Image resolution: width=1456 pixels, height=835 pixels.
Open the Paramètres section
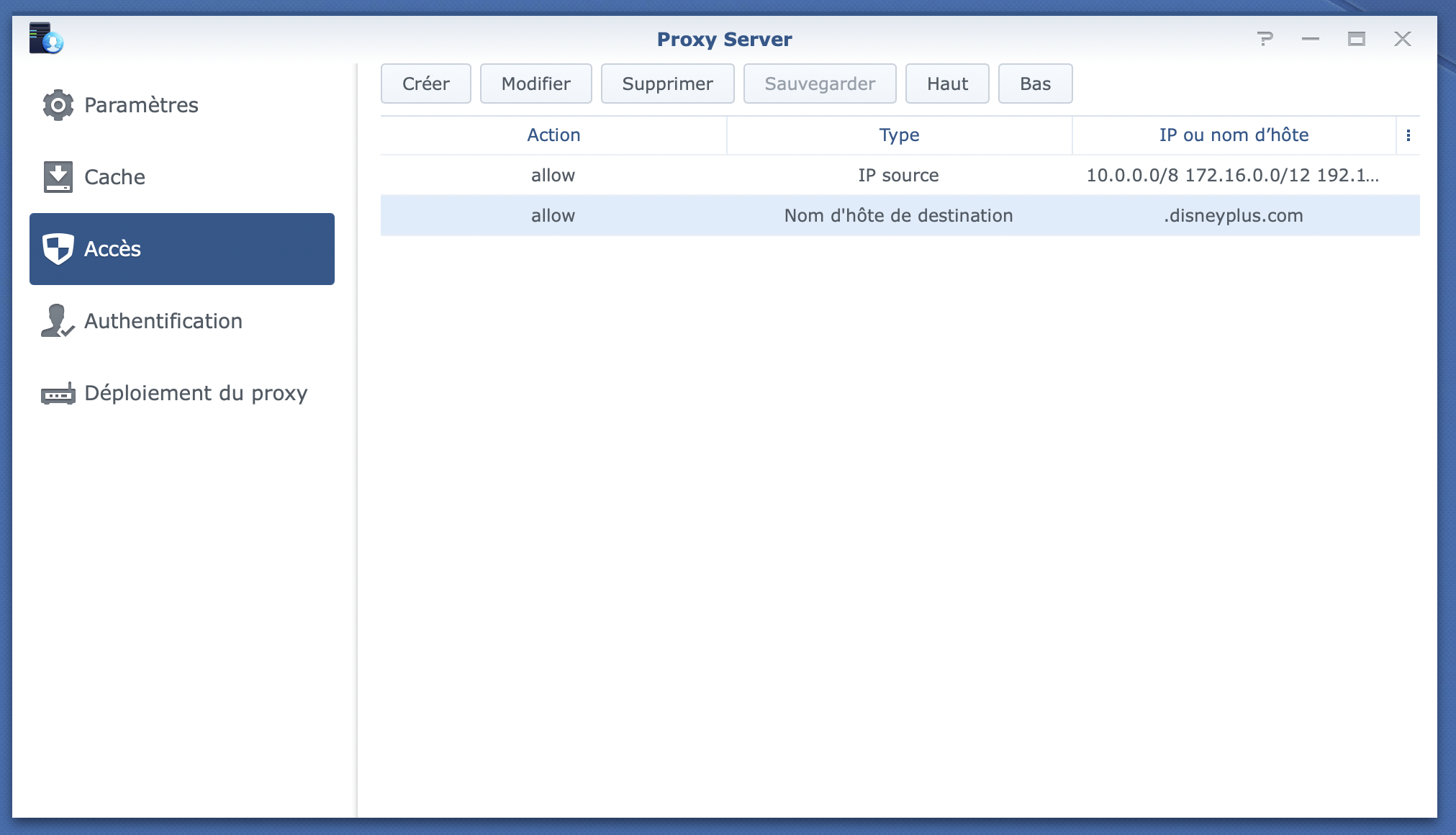pos(141,105)
